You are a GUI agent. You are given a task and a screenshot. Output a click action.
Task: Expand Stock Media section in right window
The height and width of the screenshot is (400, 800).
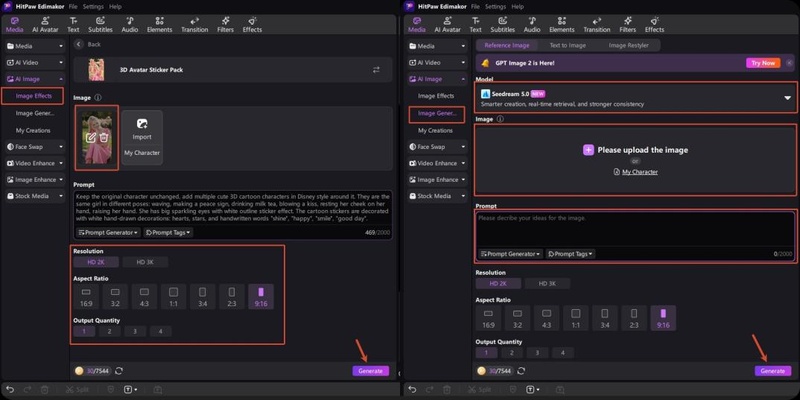(438, 196)
